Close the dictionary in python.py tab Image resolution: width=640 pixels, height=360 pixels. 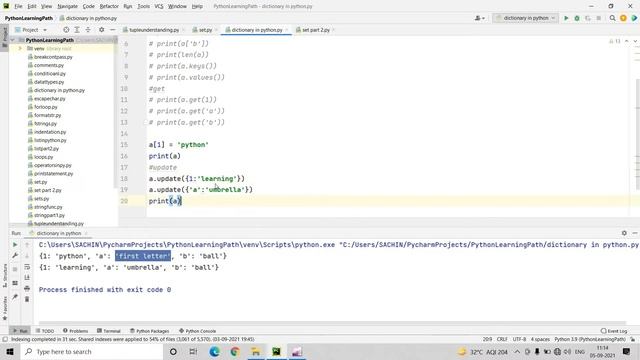[x=287, y=30]
